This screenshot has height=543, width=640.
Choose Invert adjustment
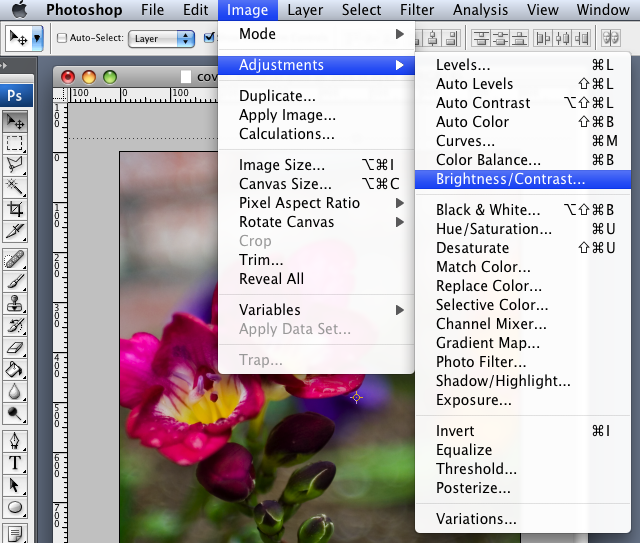tap(522, 431)
